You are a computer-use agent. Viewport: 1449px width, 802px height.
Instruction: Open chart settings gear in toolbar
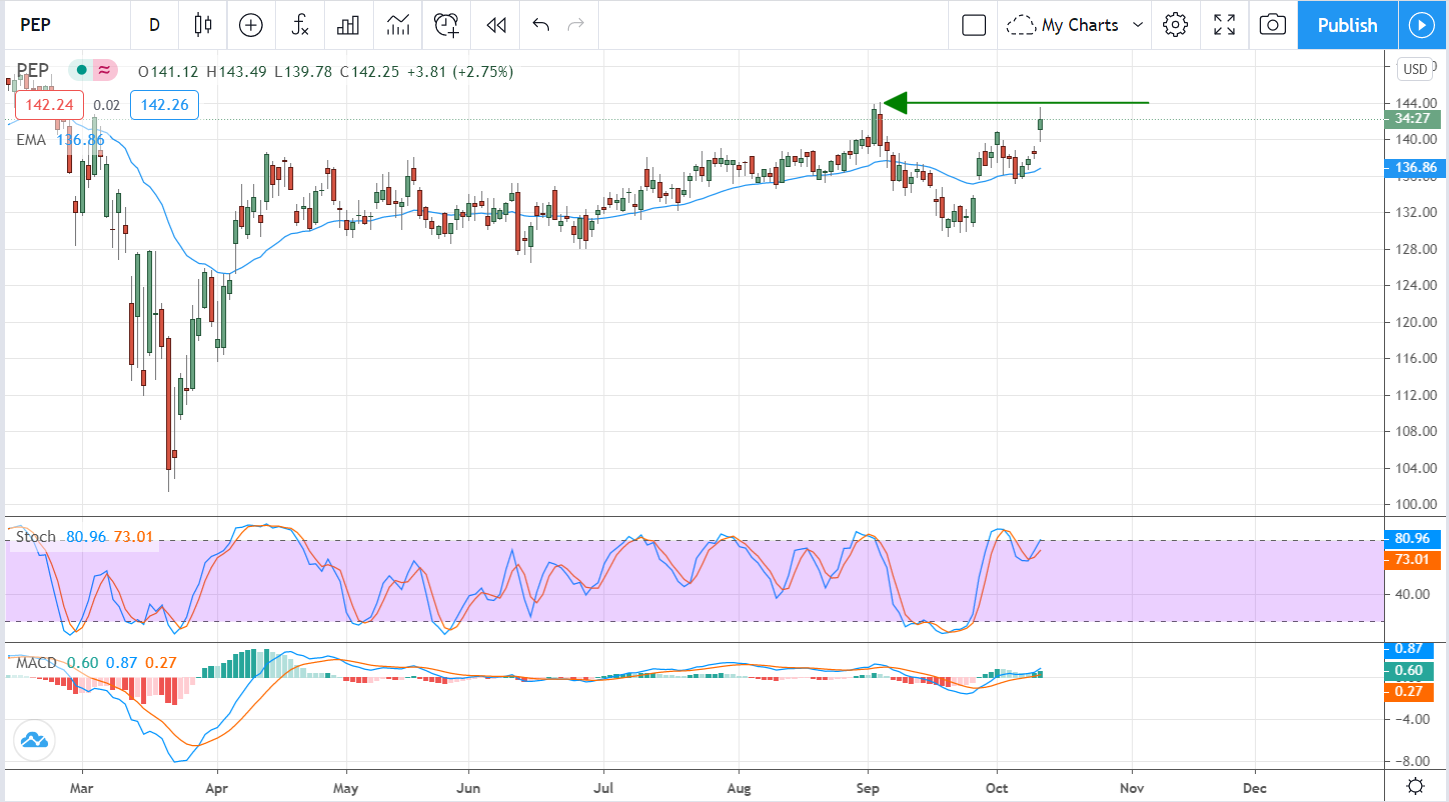coord(1175,25)
